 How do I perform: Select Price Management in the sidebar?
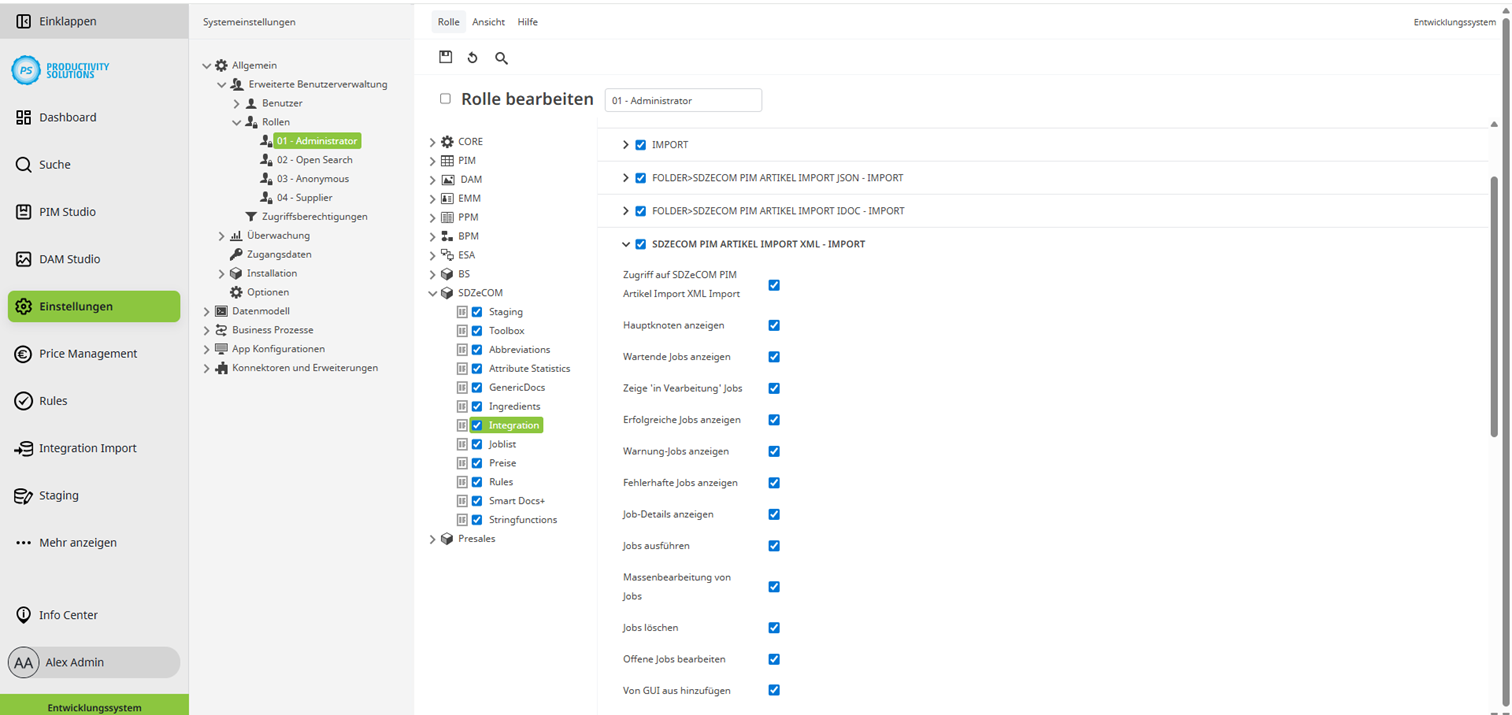click(x=87, y=353)
